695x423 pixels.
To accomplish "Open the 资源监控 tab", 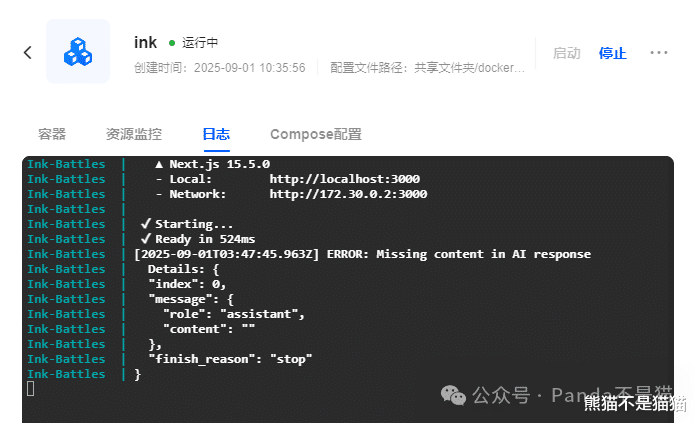I will pos(134,134).
